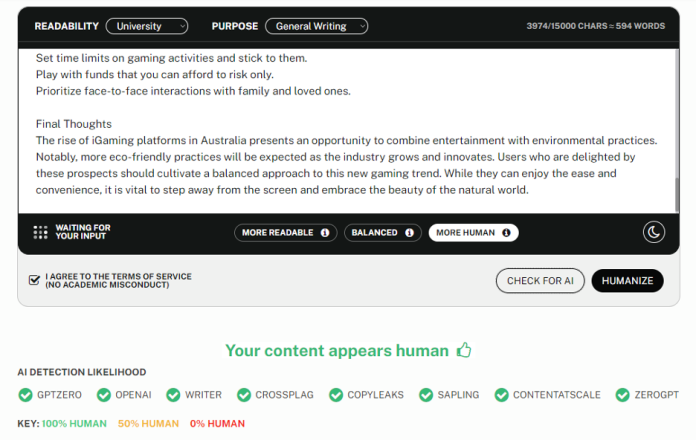Select the More Human mode
Viewport: 696px width, 440px height.
(x=473, y=233)
